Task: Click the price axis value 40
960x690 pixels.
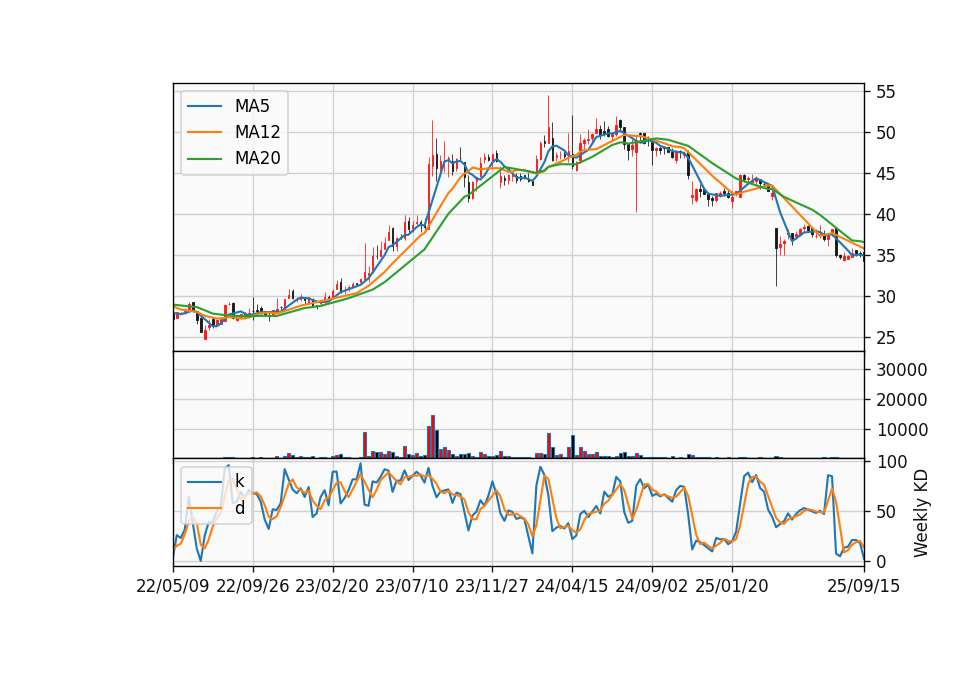Action: point(885,216)
